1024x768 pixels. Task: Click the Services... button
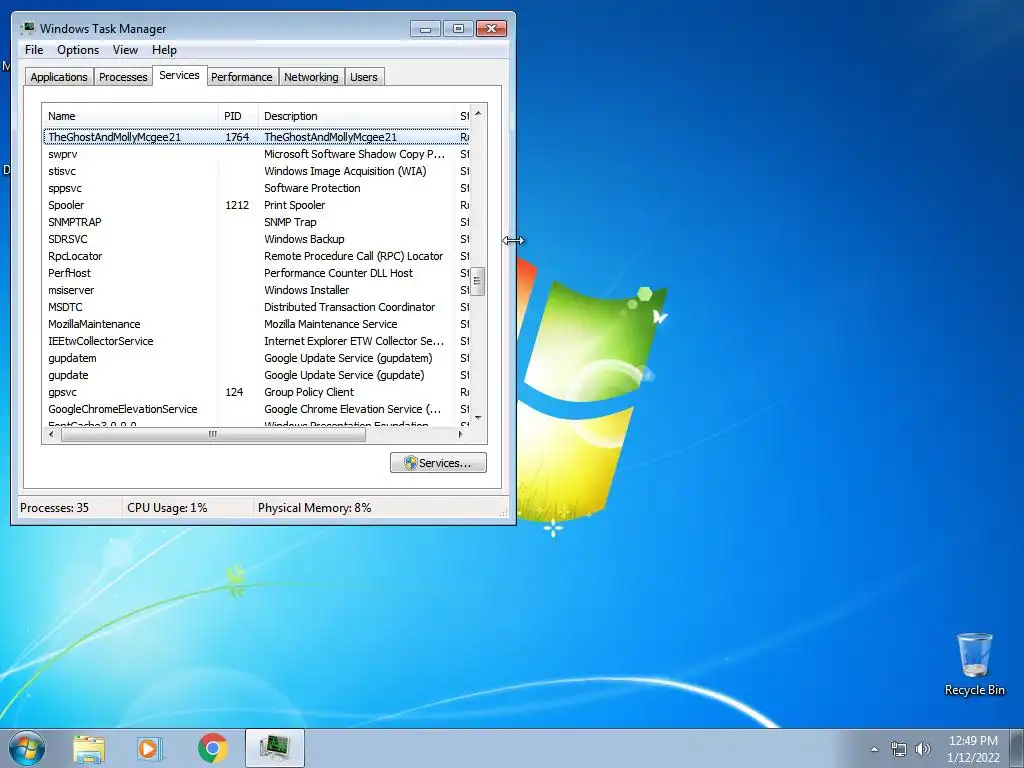[438, 463]
